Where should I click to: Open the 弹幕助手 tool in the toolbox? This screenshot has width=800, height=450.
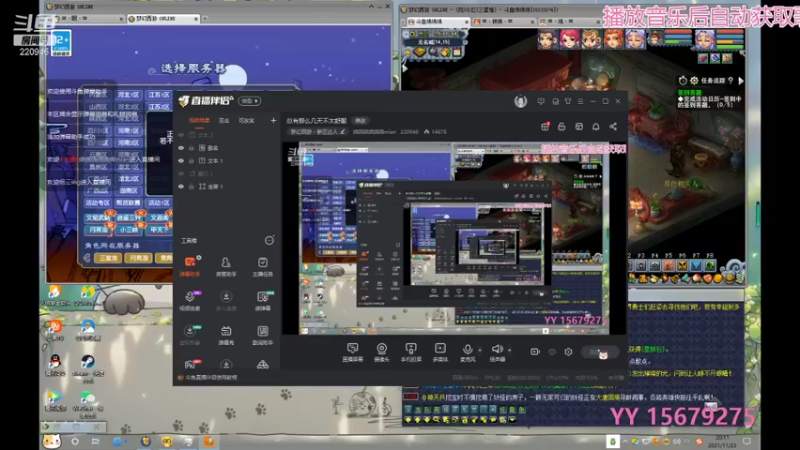click(190, 266)
